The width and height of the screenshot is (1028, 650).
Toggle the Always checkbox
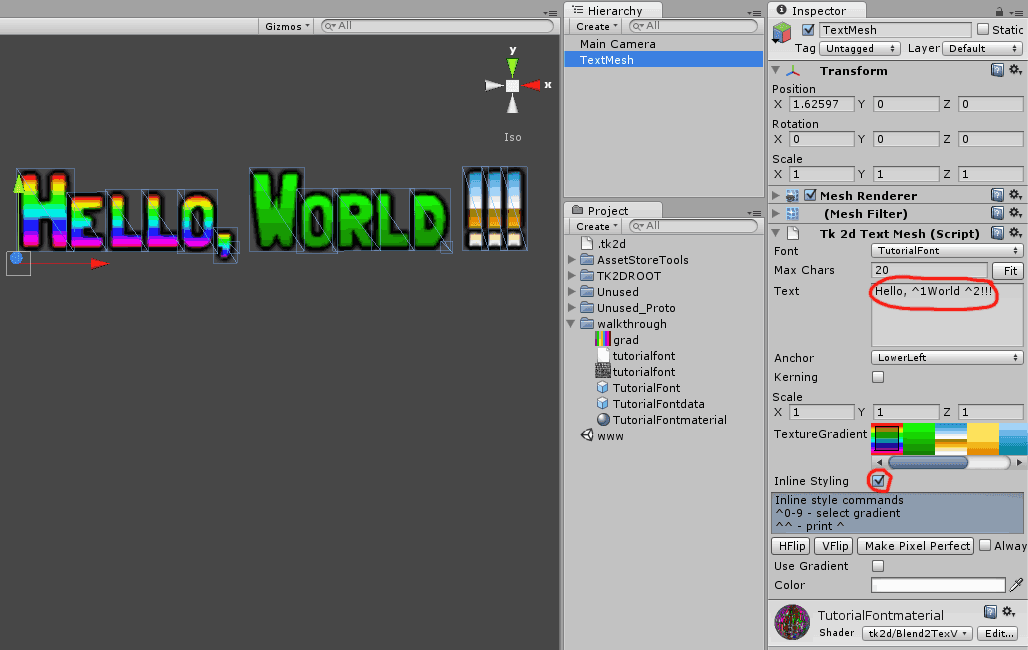(985, 545)
